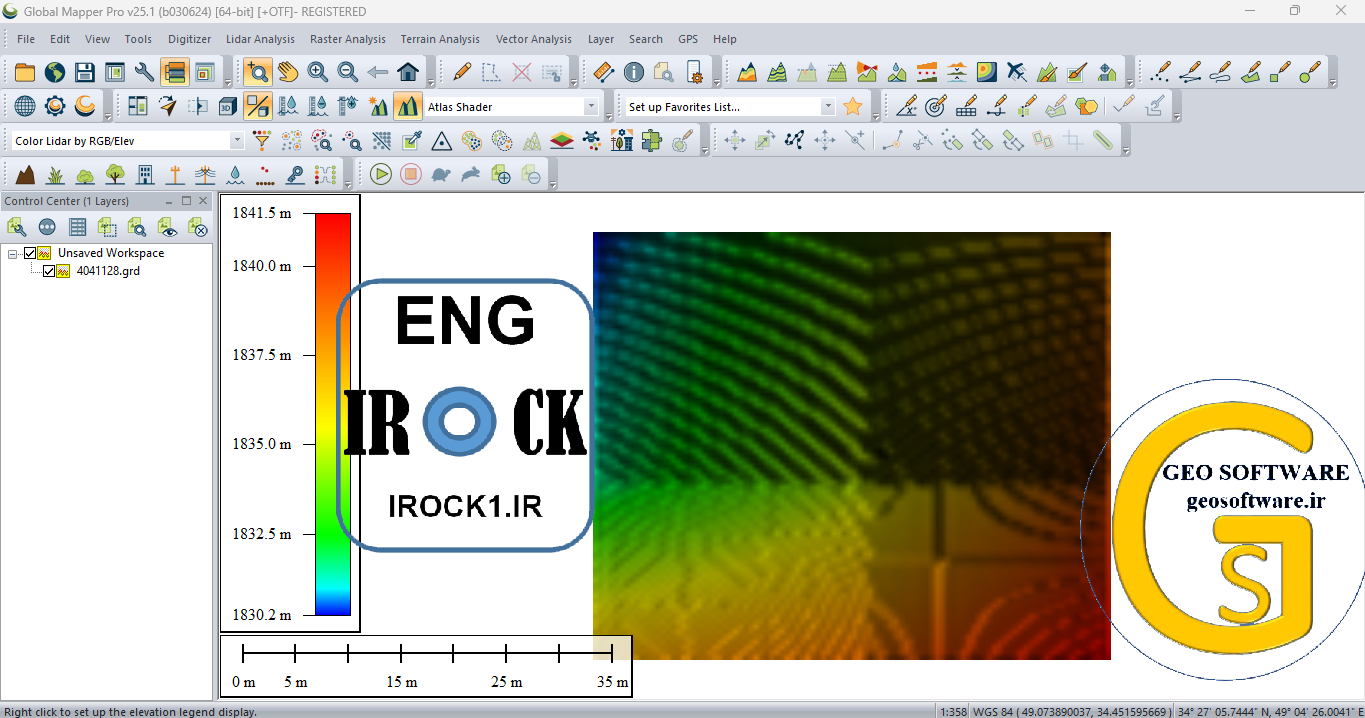Collapse the Unsaved Workspace tree node
This screenshot has width=1365, height=718.
[13, 253]
